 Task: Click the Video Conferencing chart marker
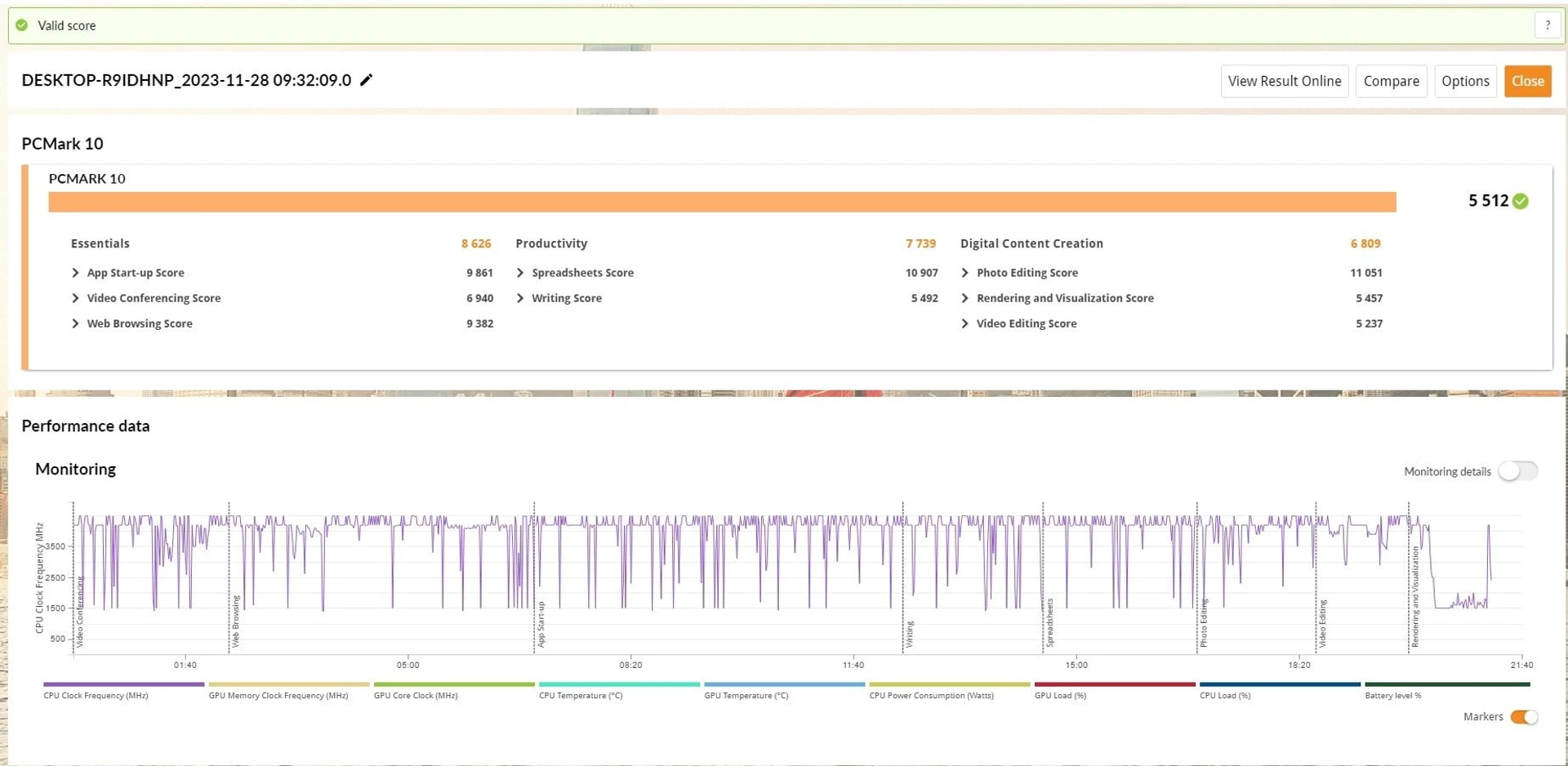point(80,612)
